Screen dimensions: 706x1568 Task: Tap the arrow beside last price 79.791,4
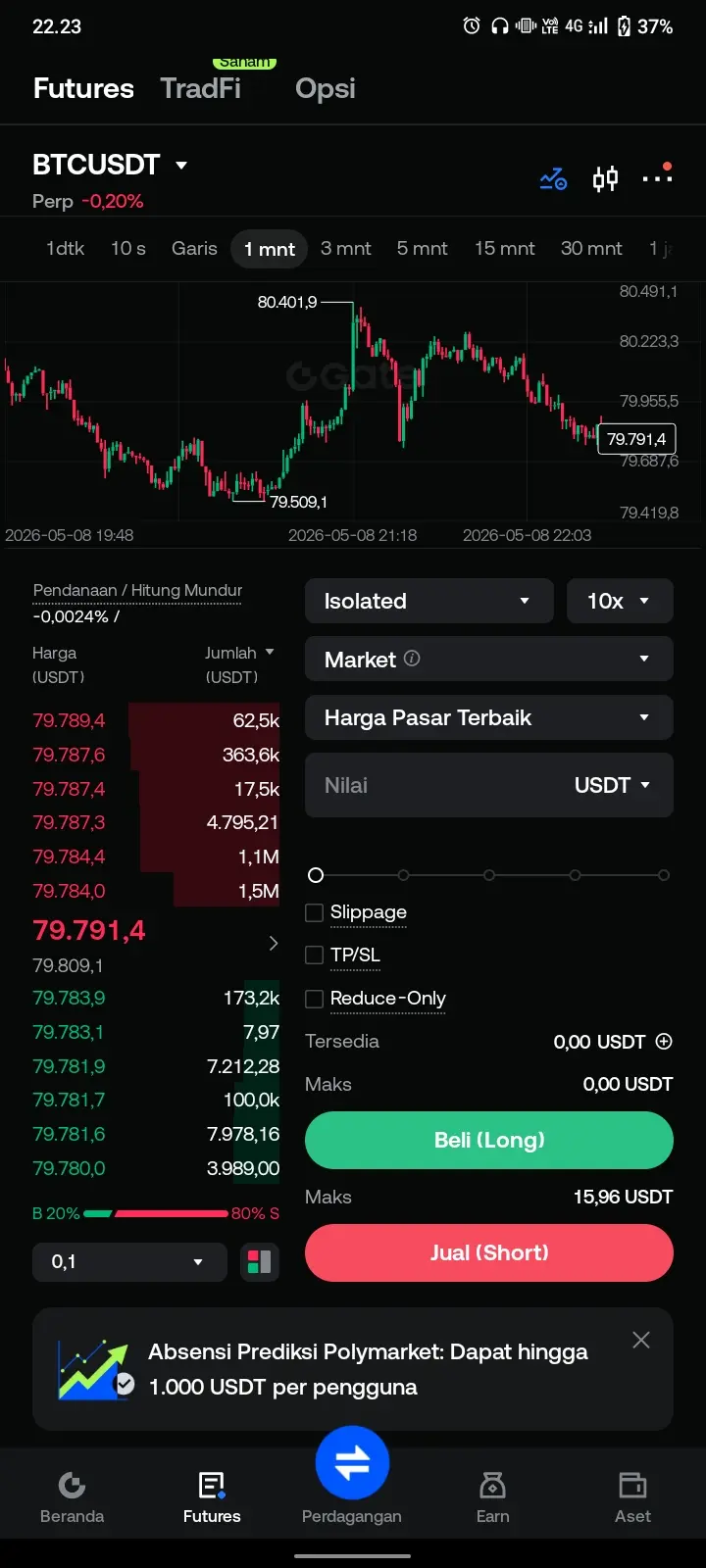[x=273, y=943]
